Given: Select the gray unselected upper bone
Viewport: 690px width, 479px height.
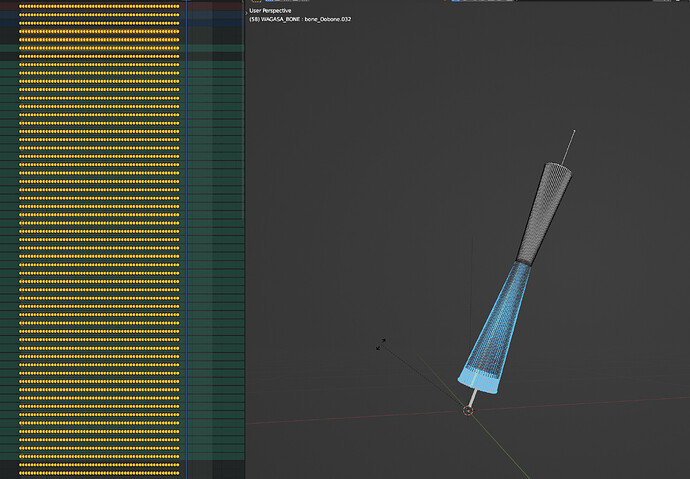Looking at the screenshot, I should click(x=544, y=214).
